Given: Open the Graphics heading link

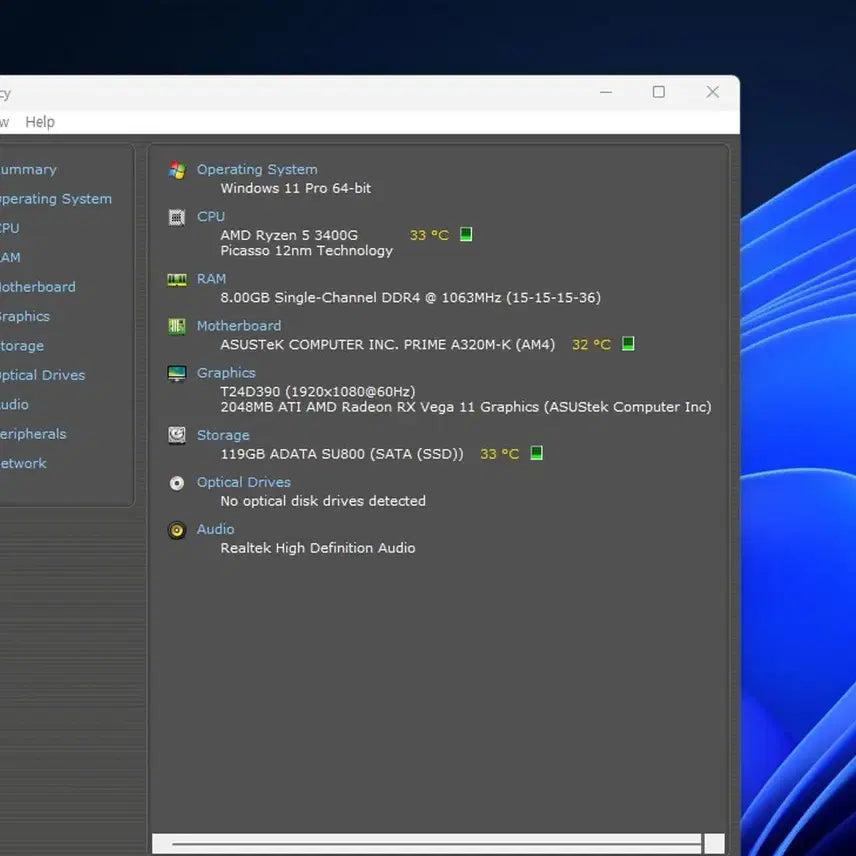Looking at the screenshot, I should [226, 373].
